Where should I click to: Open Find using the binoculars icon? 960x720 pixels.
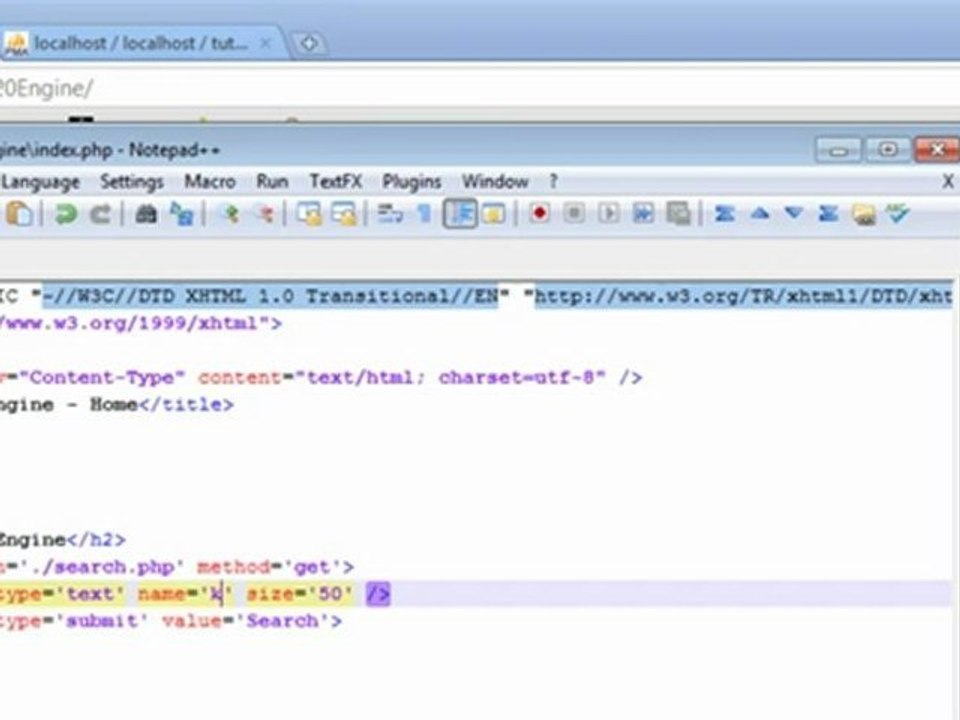point(146,214)
